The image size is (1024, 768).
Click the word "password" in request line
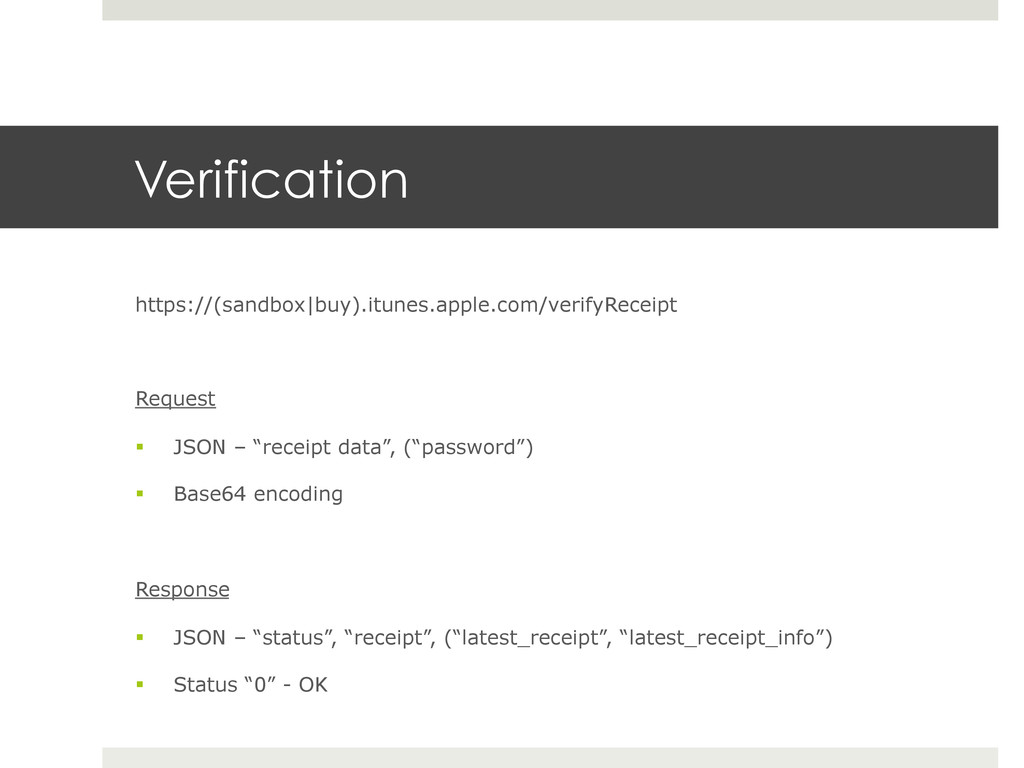(x=469, y=447)
